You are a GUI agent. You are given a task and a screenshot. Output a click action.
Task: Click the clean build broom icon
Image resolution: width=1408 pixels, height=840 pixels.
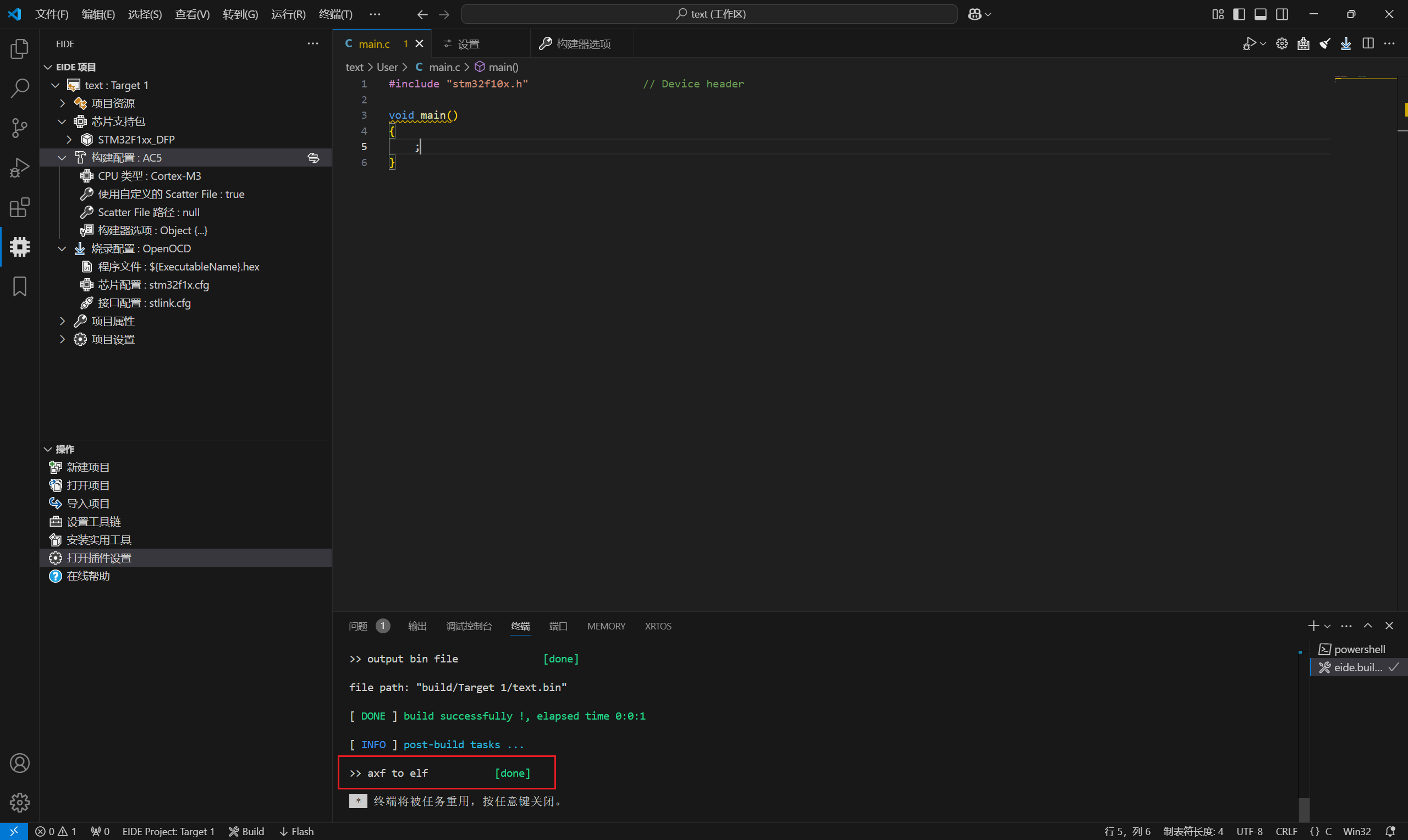[1325, 43]
